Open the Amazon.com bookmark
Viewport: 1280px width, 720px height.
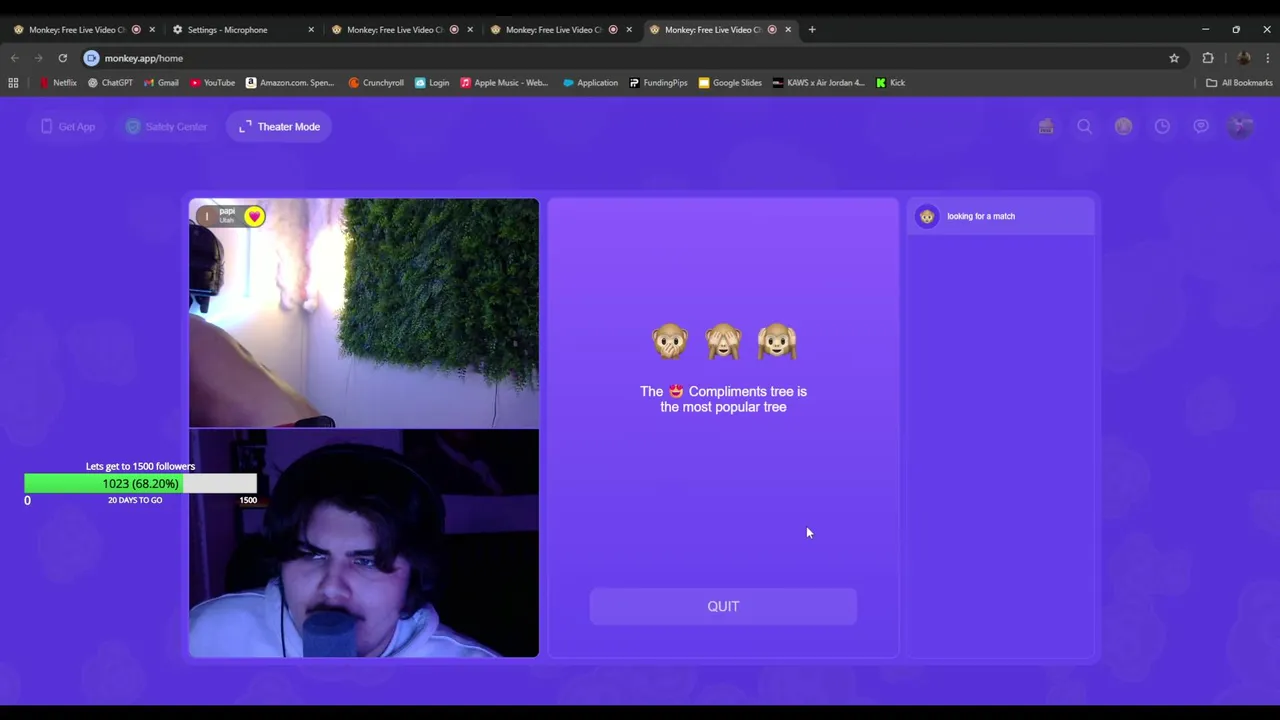[290, 83]
